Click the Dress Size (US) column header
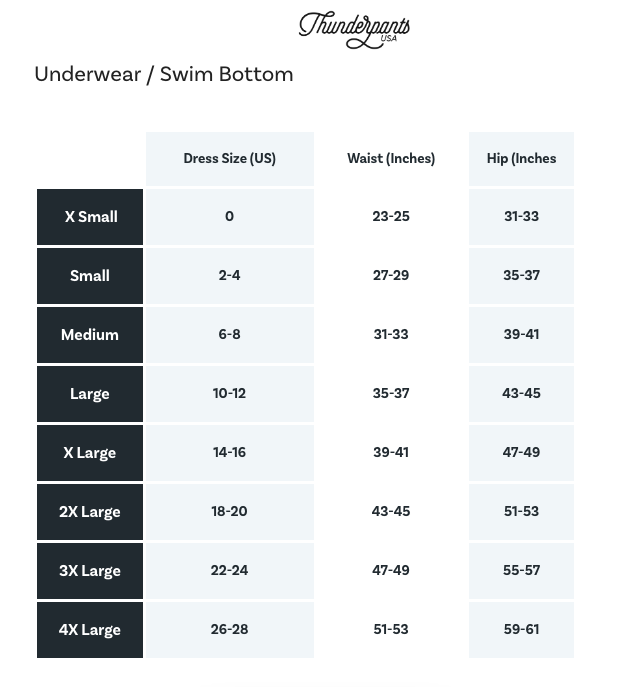This screenshot has width=619, height=687. point(229,158)
